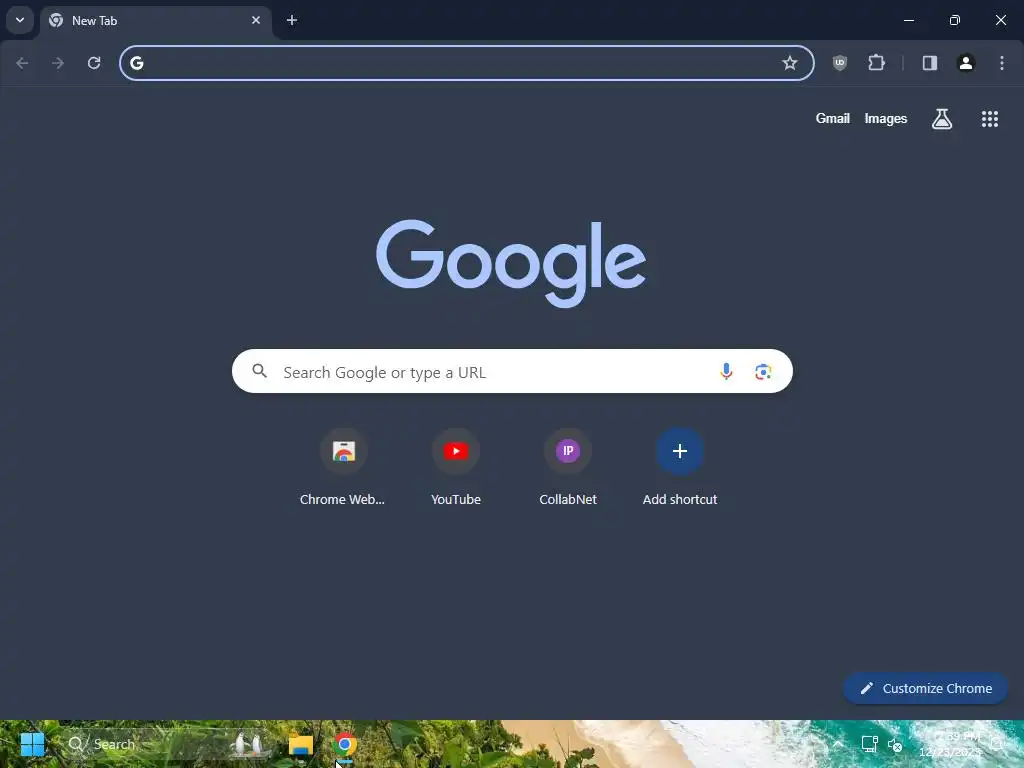
Task: Open File Explorer from the taskbar
Action: (x=301, y=744)
